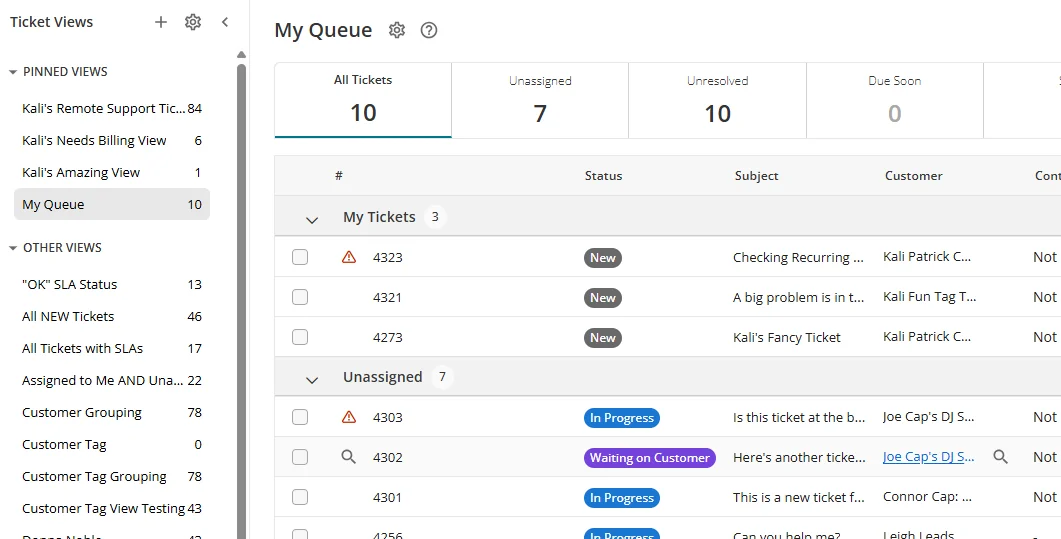Sort by the Customer column header
The width and height of the screenshot is (1061, 539).
click(x=913, y=176)
